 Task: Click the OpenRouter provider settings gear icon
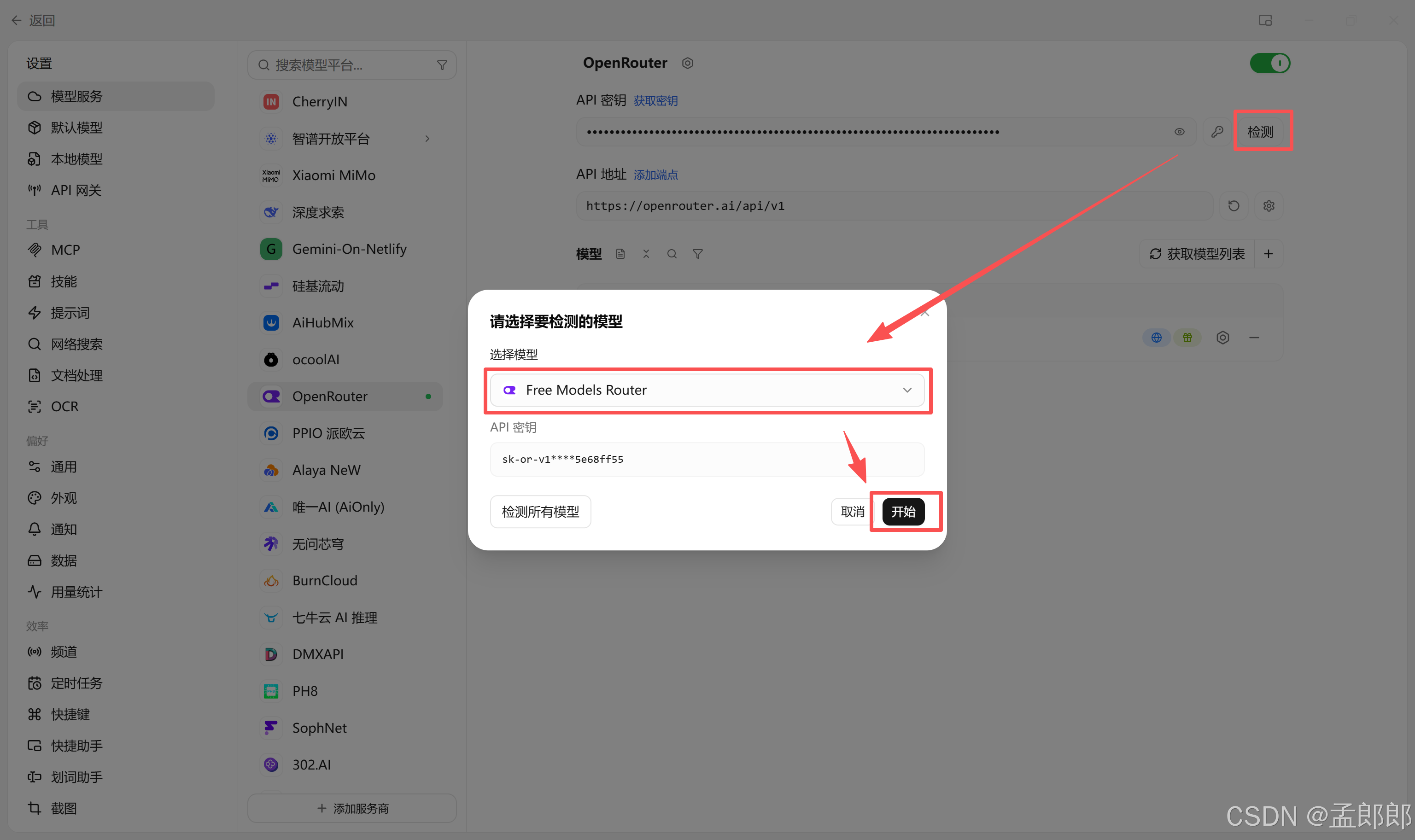687,63
